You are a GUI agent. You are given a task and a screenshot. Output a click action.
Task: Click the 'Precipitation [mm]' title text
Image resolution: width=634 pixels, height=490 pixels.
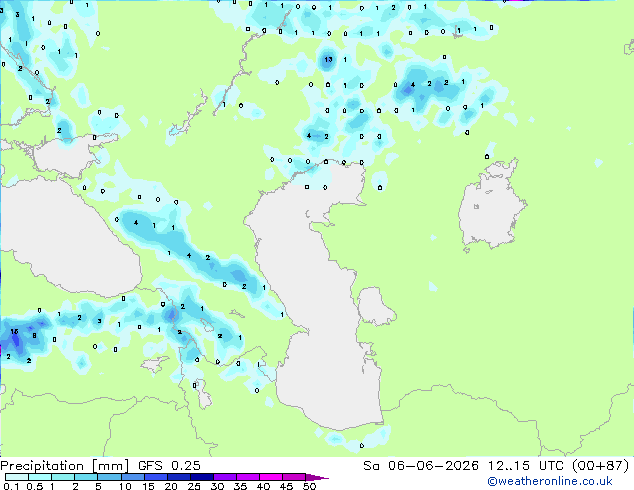click(x=64, y=466)
